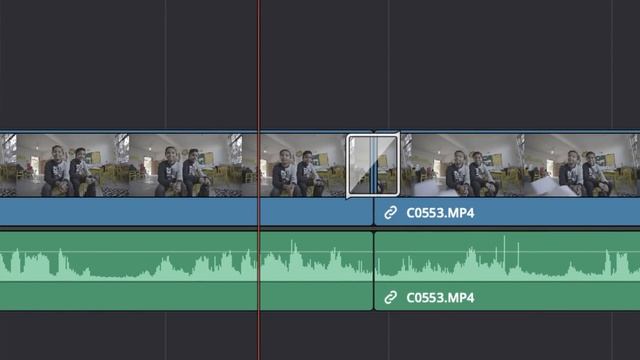Select the C0553.MP4 video clip name label
640x360 pixels.
(440, 213)
